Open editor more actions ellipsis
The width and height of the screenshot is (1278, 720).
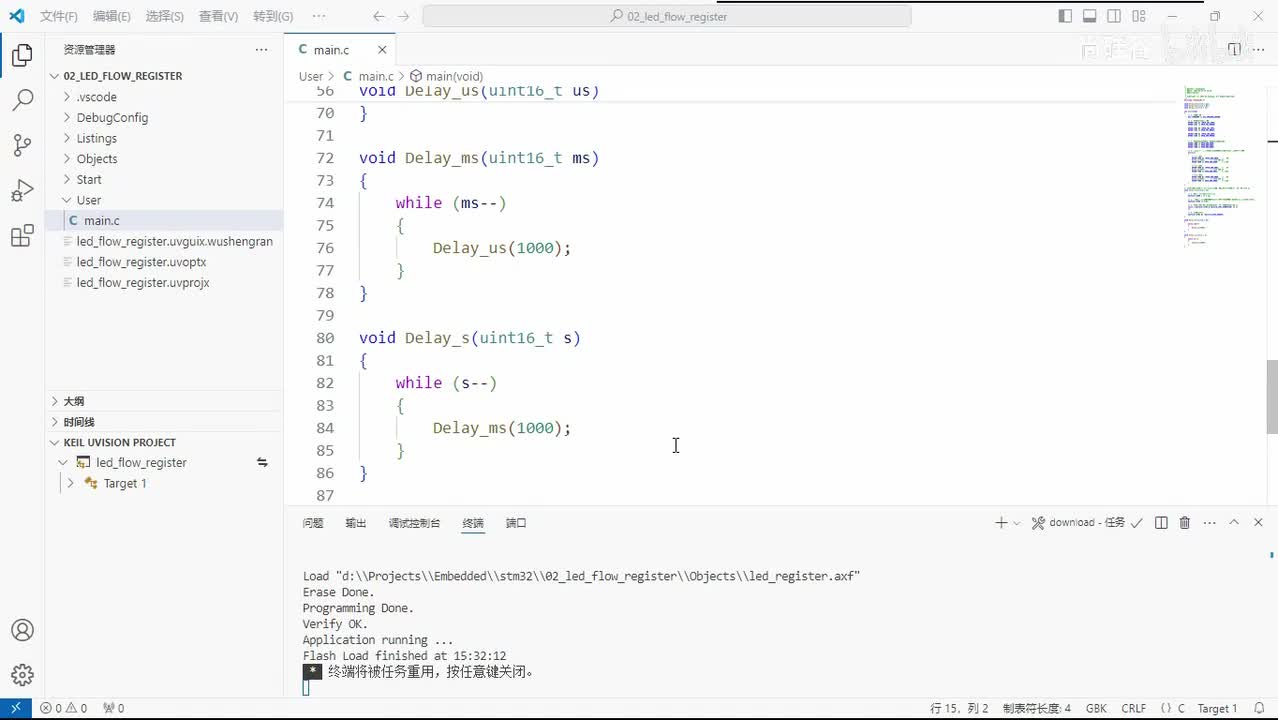(x=1259, y=49)
